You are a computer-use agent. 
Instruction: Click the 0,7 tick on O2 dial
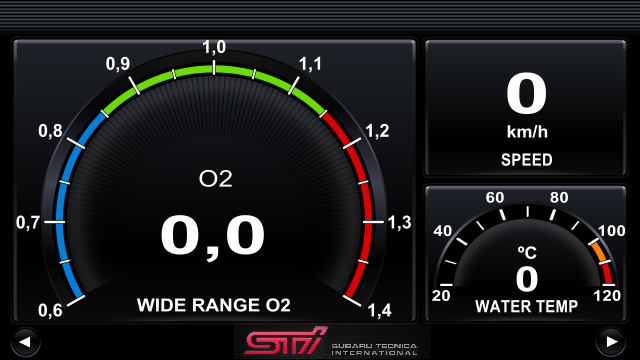(x=28, y=222)
